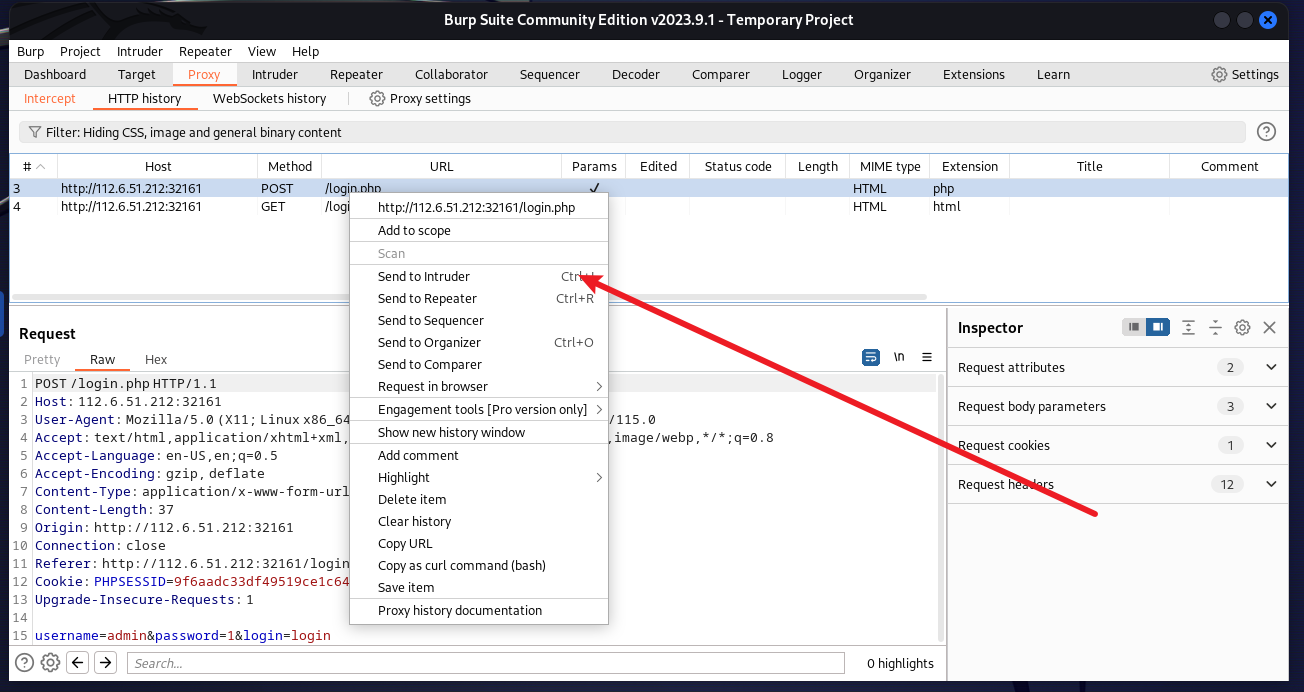This screenshot has height=692, width=1304.
Task: Open the Burp menu
Action: point(31,51)
